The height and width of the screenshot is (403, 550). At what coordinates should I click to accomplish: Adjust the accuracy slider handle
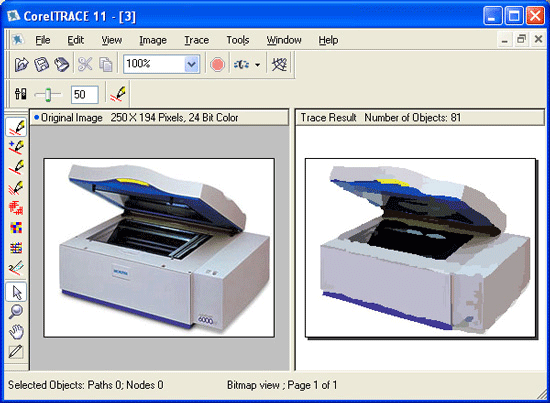[48, 95]
